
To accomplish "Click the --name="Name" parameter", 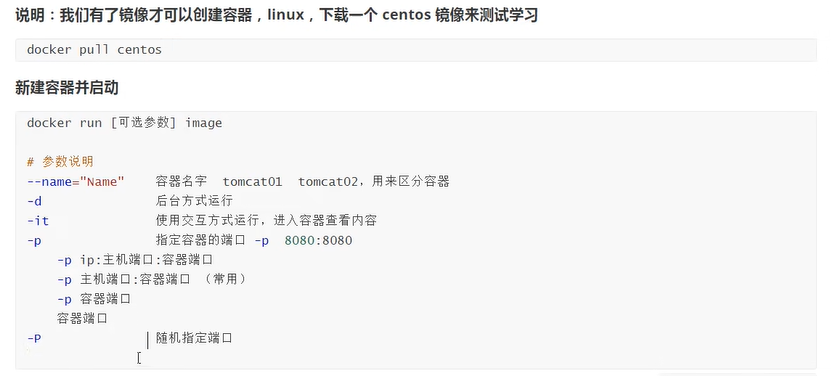I will (75, 182).
